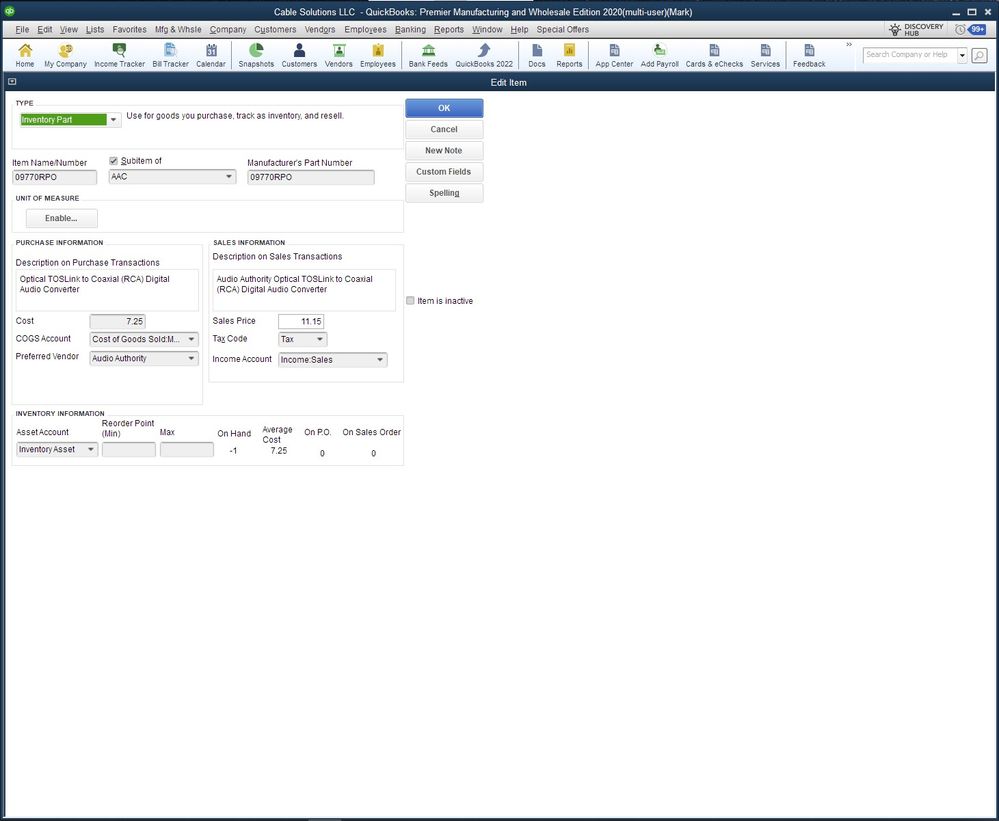
Task: Click the Cancel button
Action: click(444, 129)
